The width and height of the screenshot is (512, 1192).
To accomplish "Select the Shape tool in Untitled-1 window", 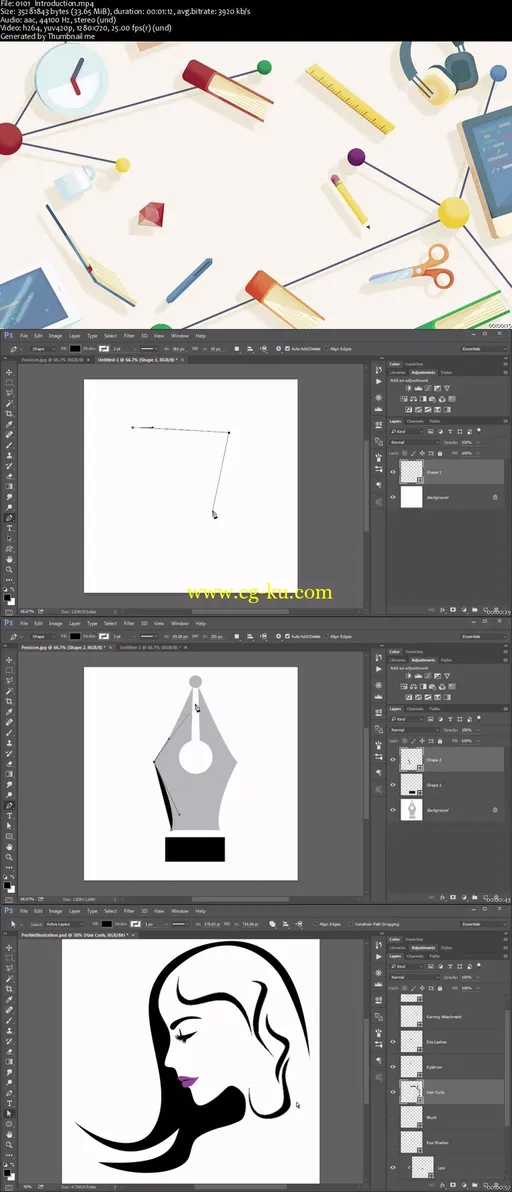I will click(9, 549).
